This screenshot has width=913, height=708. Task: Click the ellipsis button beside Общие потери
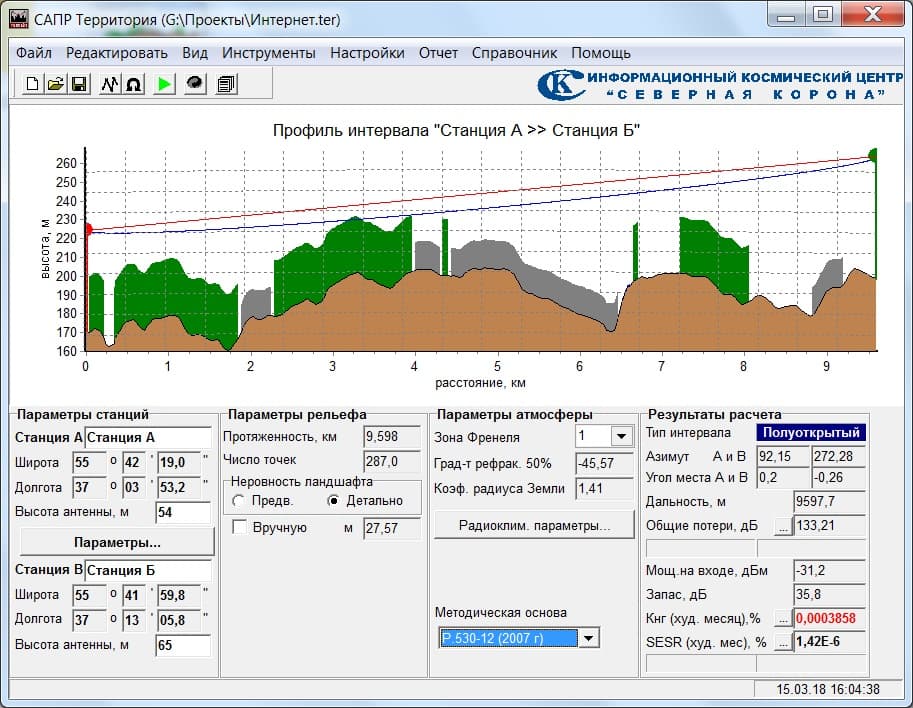(782, 525)
